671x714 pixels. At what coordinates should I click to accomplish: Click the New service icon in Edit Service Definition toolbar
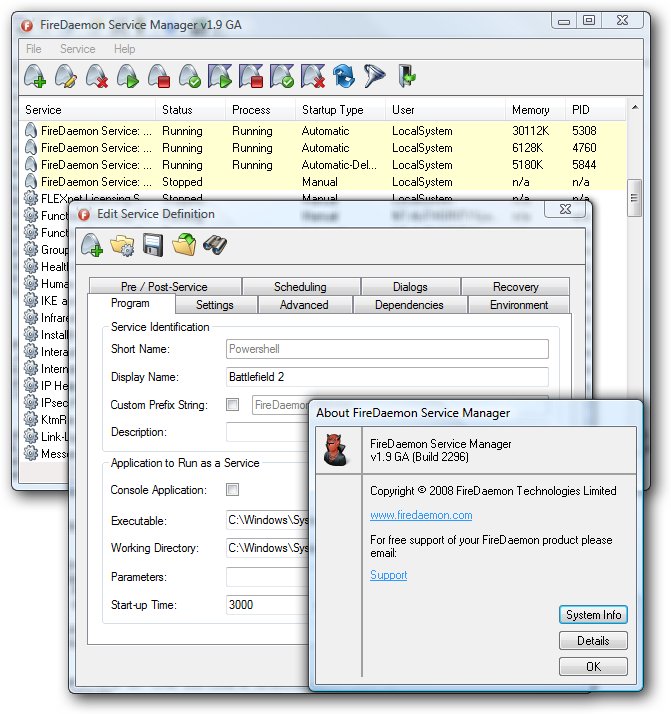coord(92,245)
